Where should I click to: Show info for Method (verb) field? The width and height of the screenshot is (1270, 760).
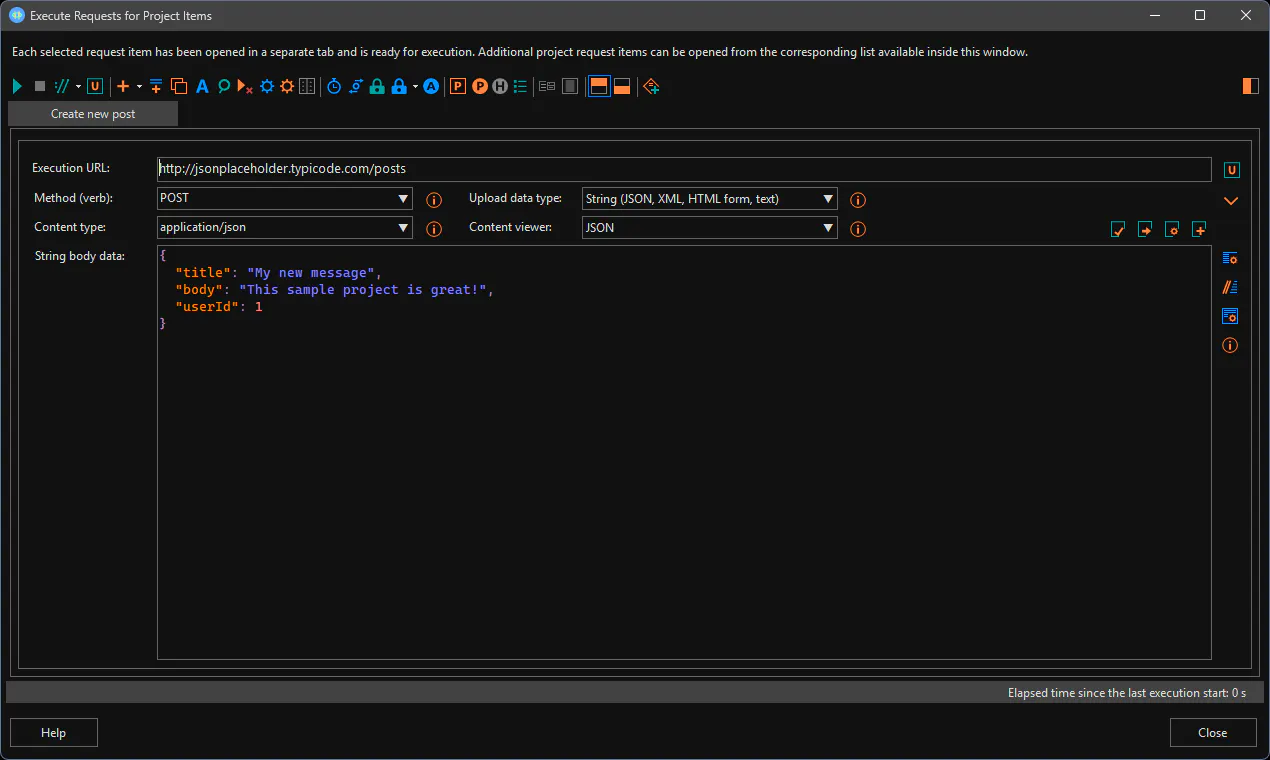click(x=434, y=200)
